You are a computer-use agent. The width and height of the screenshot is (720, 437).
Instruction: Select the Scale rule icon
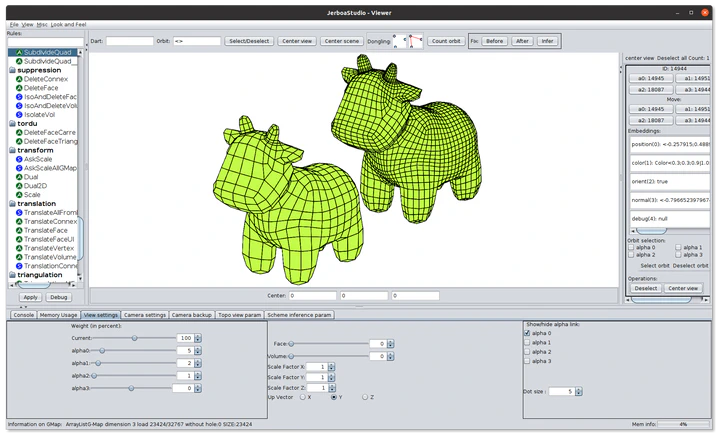(x=19, y=195)
